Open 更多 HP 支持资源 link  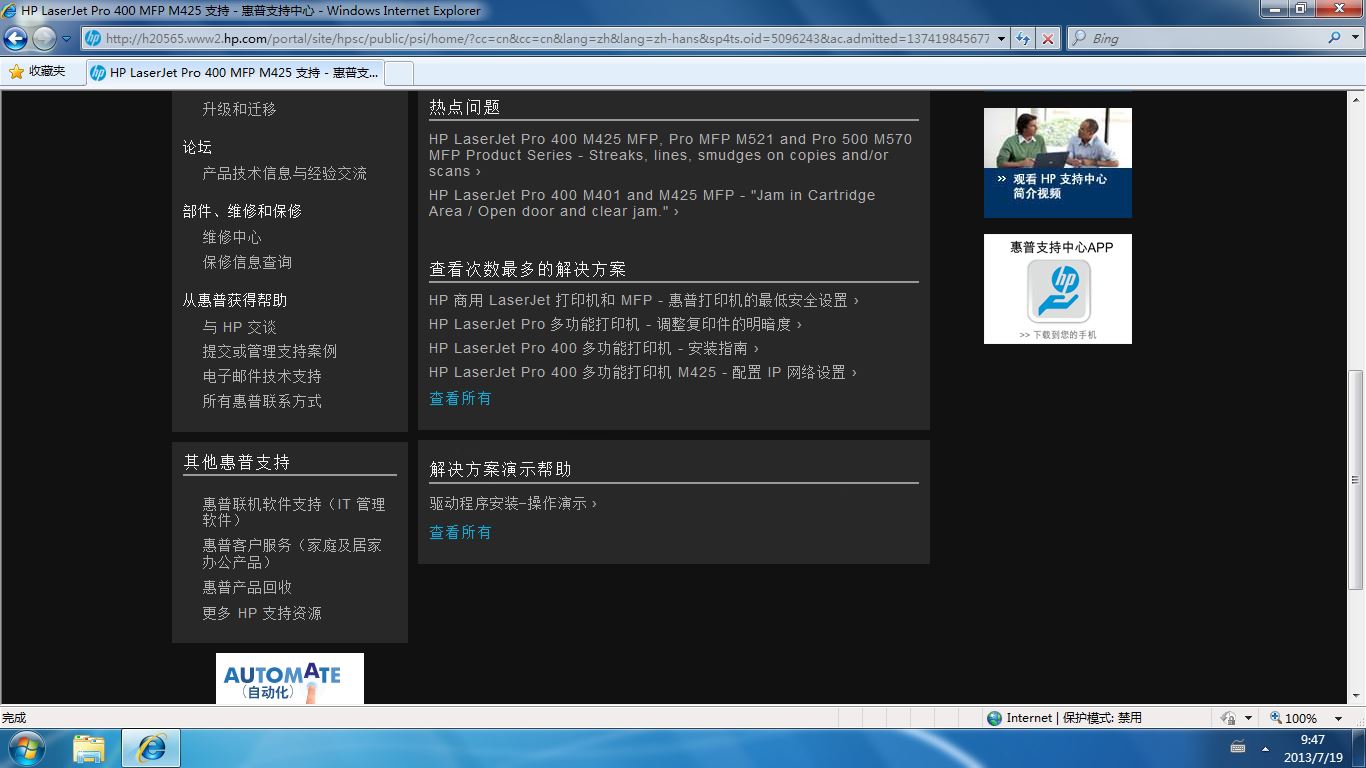(x=262, y=613)
